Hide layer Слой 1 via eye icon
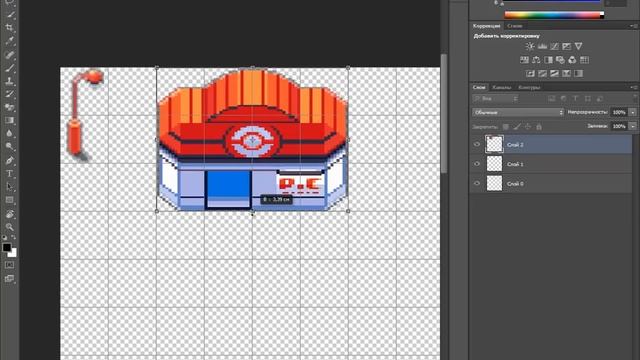The image size is (640, 360). pyautogui.click(x=477, y=164)
